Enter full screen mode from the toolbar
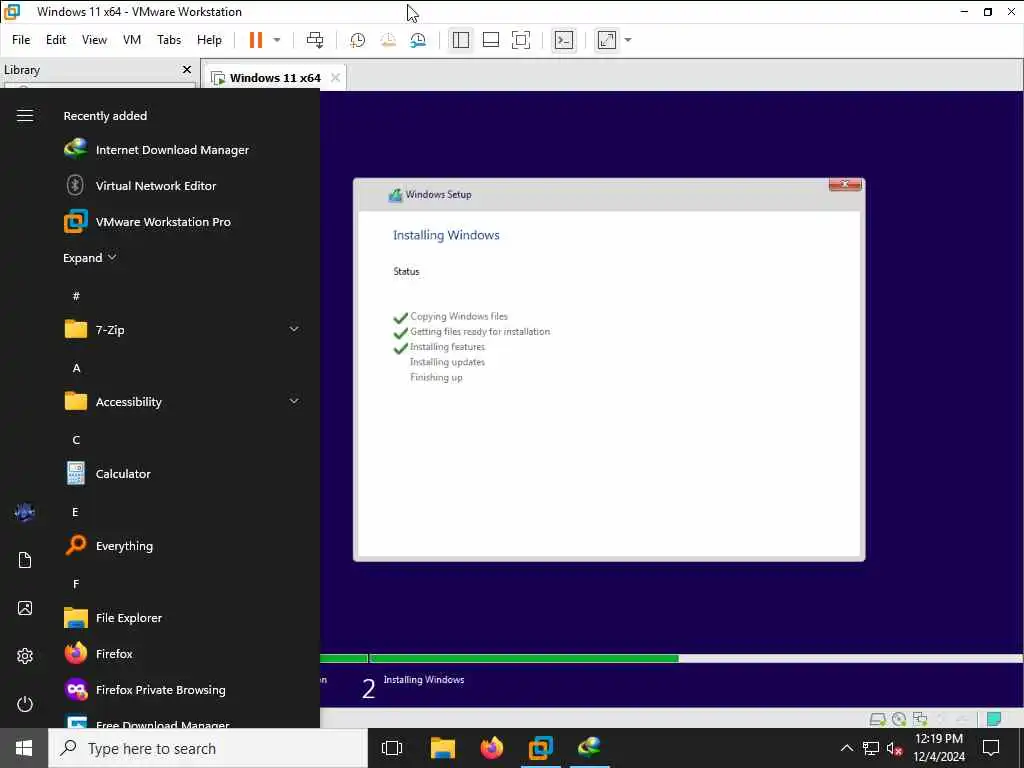 pyautogui.click(x=520, y=40)
